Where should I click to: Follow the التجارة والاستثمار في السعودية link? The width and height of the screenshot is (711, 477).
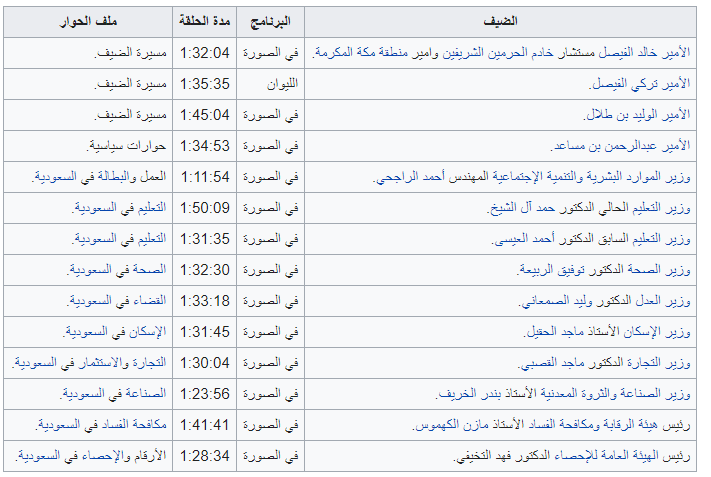[x=90, y=363]
